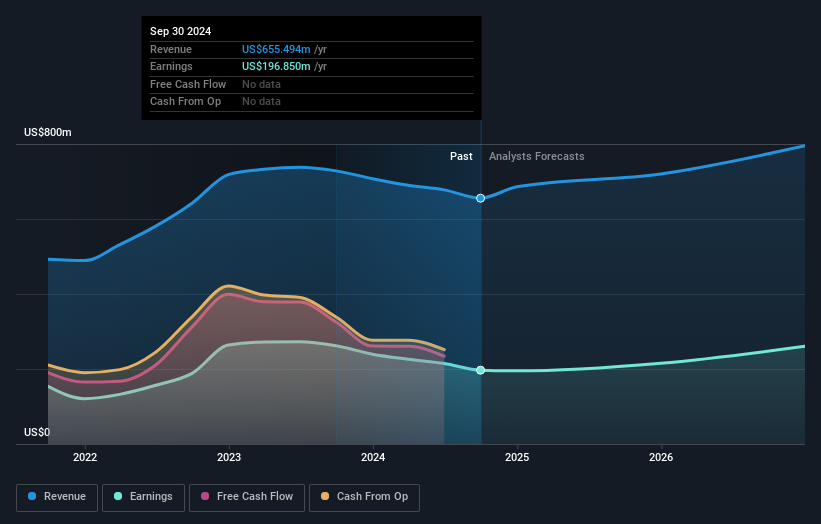Click the Earnings label in the tooltip

click(171, 66)
